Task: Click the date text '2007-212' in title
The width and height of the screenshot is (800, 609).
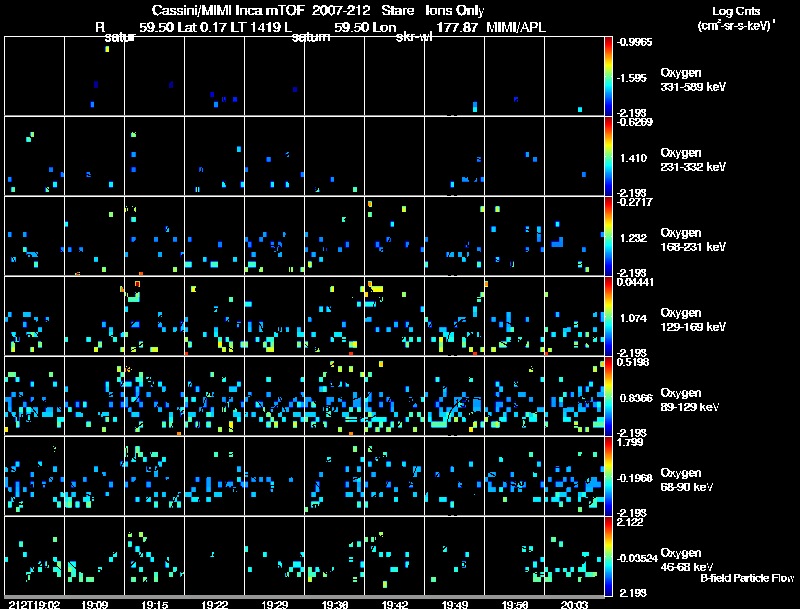Action: coord(341,10)
